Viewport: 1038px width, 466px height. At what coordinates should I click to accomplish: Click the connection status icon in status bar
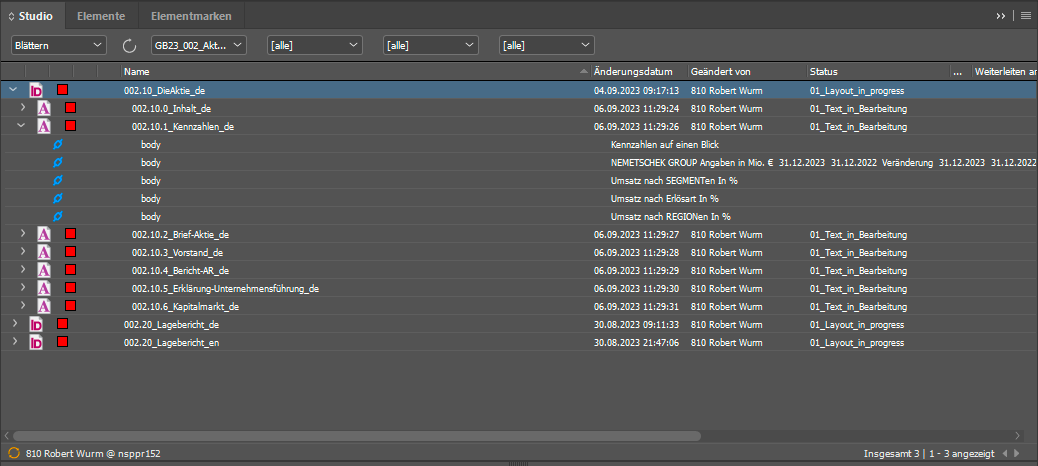click(x=13, y=452)
